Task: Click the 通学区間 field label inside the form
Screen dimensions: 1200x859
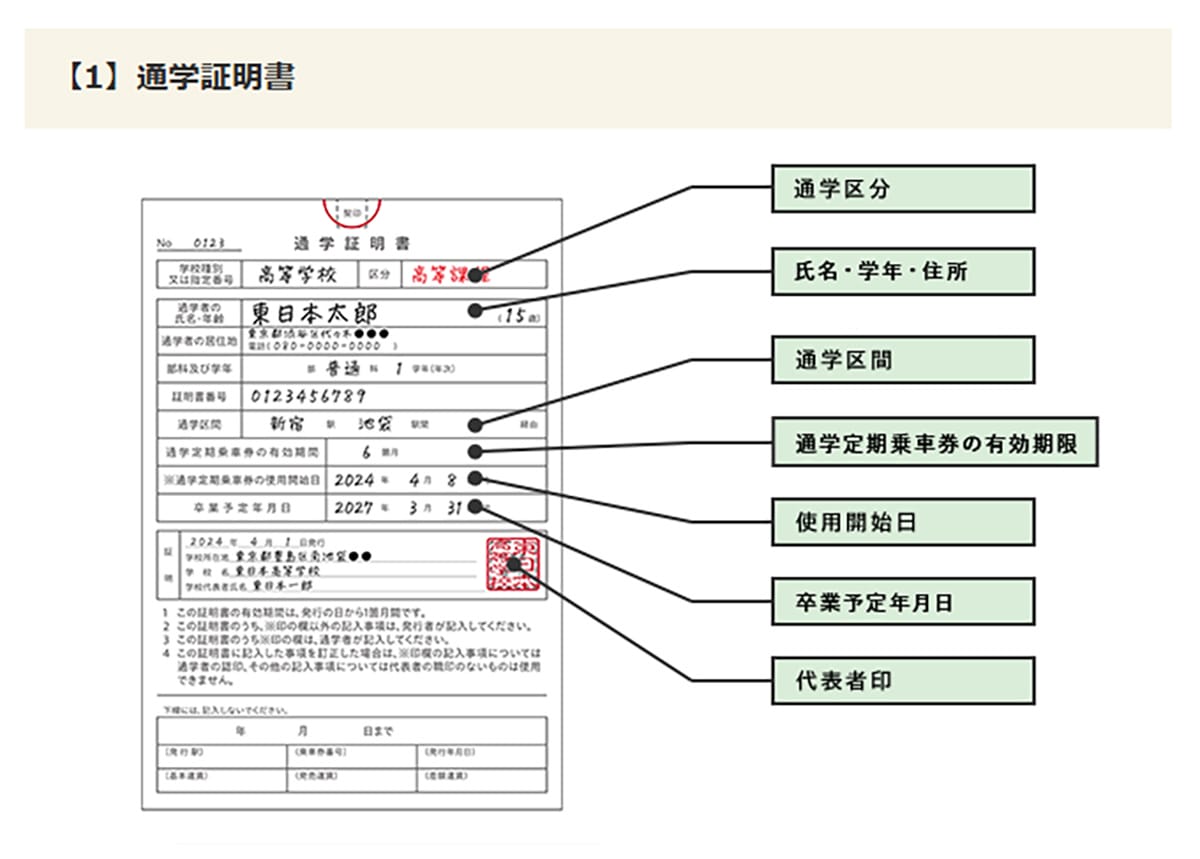Action: click(200, 424)
